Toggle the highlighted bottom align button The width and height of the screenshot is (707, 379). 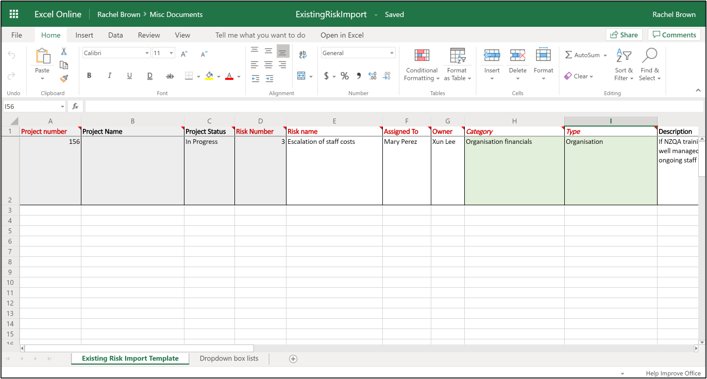(283, 51)
